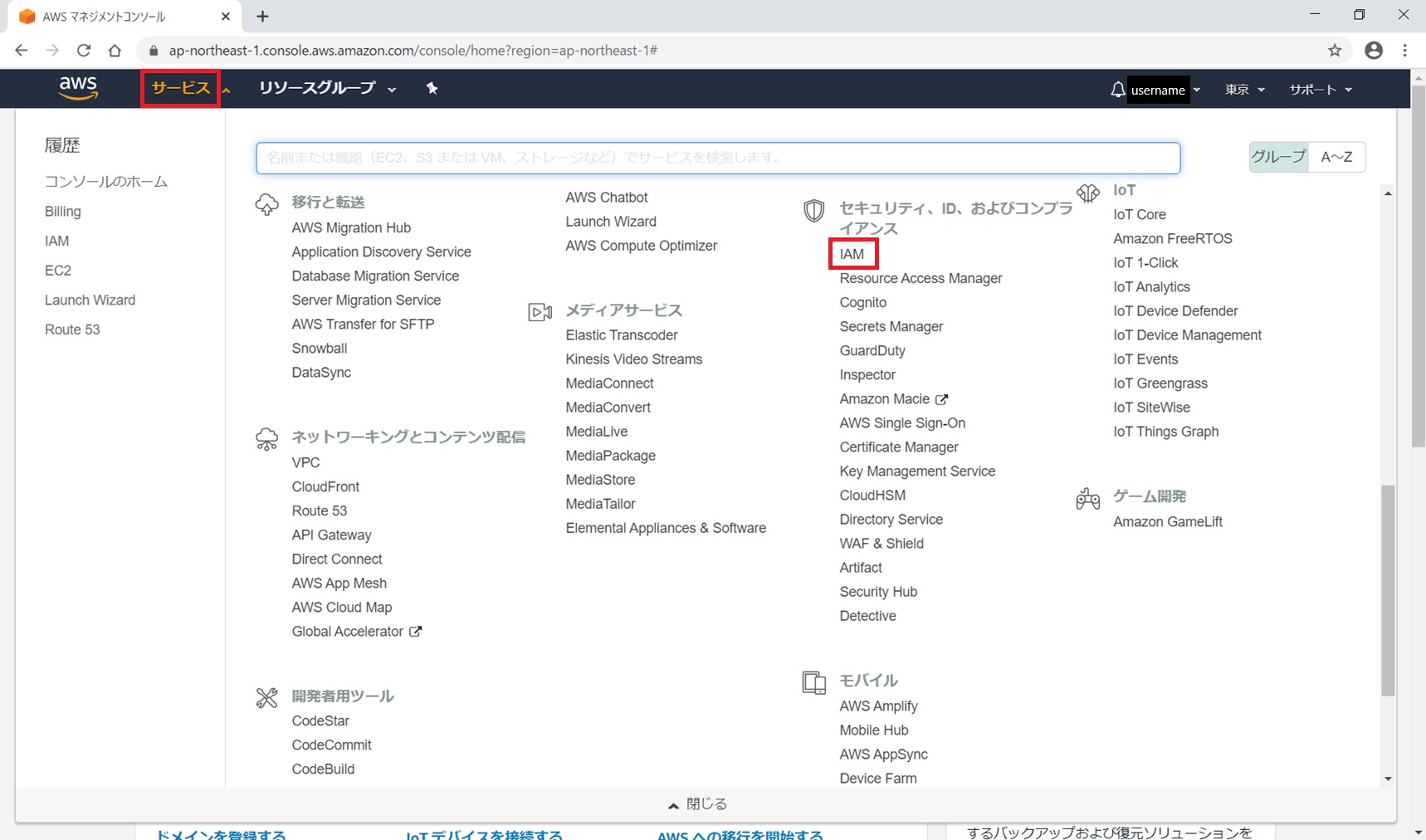Viewport: 1426px width, 840px height.
Task: Open Database Migration Service
Action: pos(375,276)
